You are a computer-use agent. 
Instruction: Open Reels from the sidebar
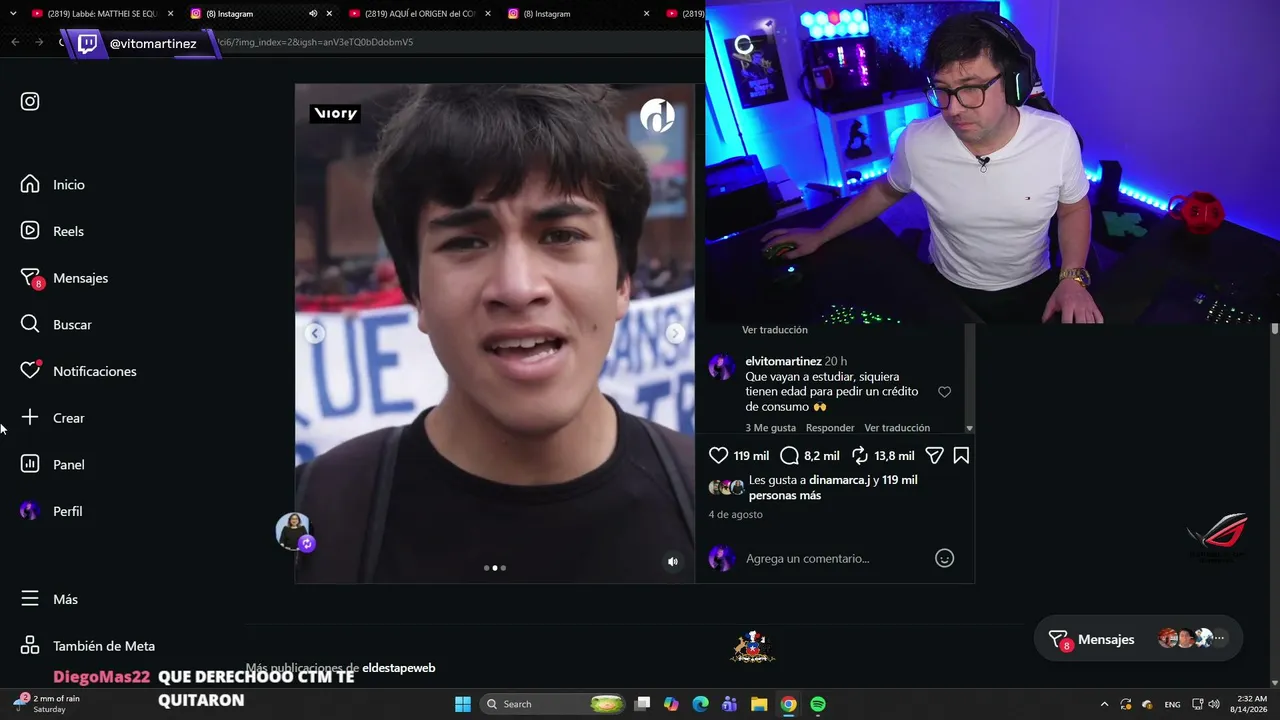coord(52,231)
